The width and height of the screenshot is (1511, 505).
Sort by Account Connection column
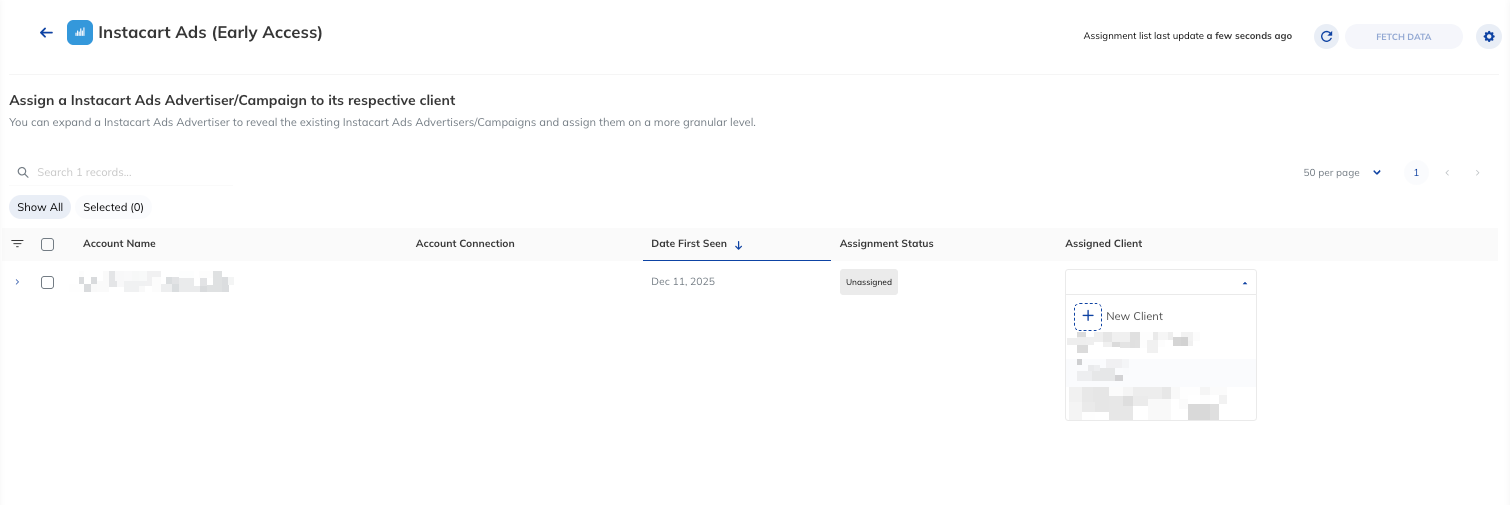(465, 244)
